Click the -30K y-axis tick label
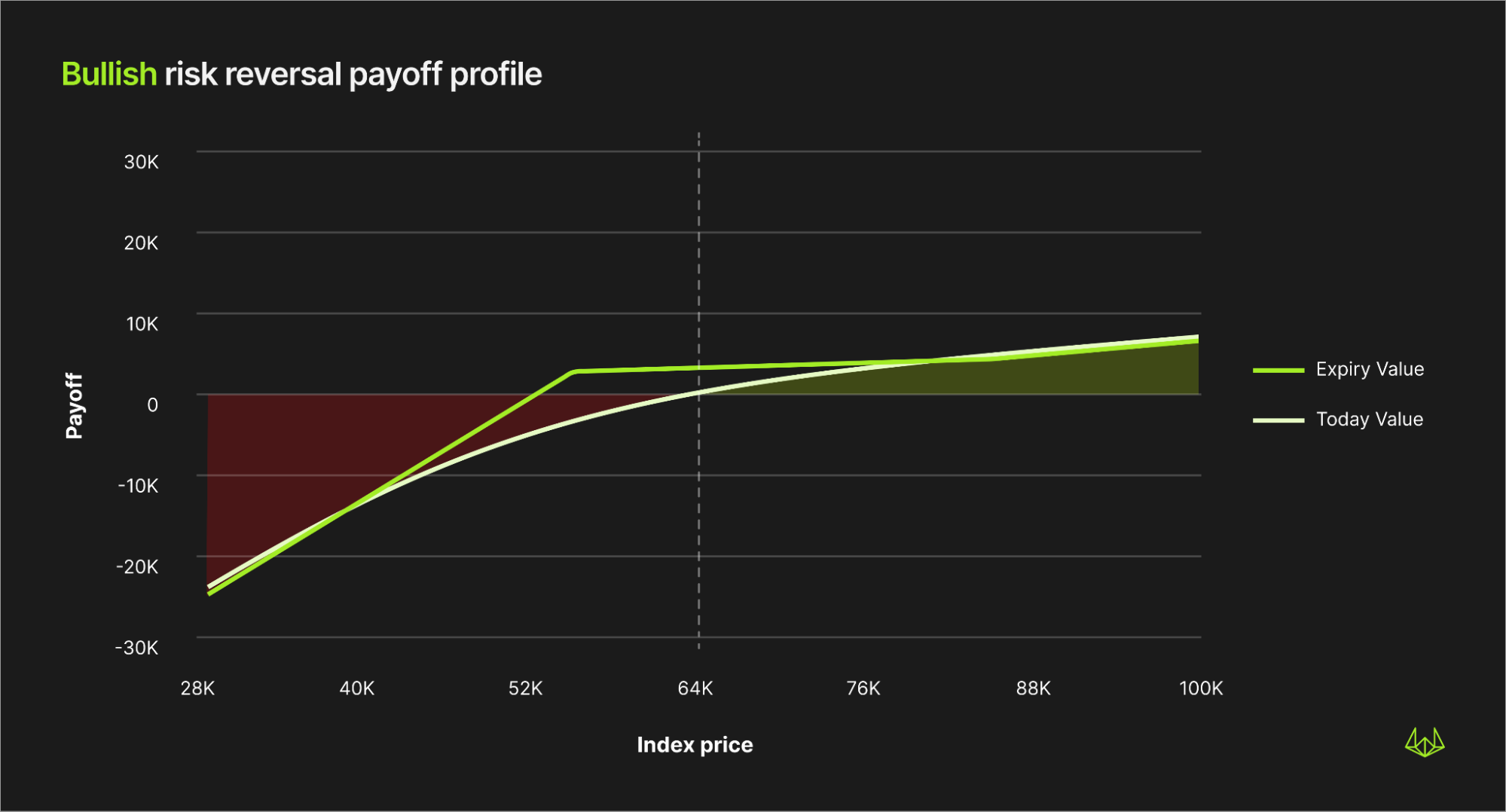Image resolution: width=1506 pixels, height=812 pixels. [136, 648]
